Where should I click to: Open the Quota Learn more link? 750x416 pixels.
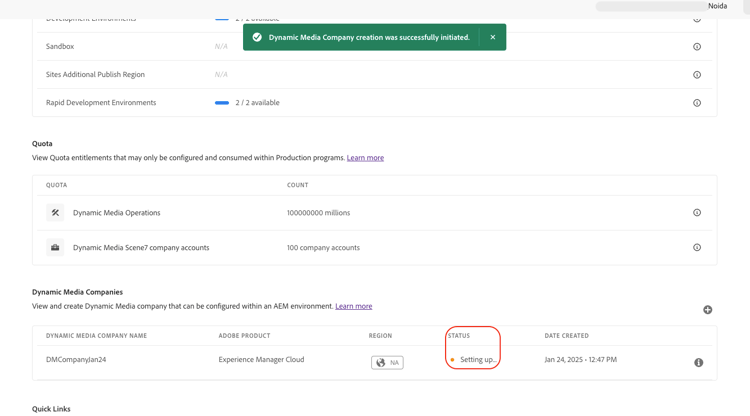pos(365,158)
